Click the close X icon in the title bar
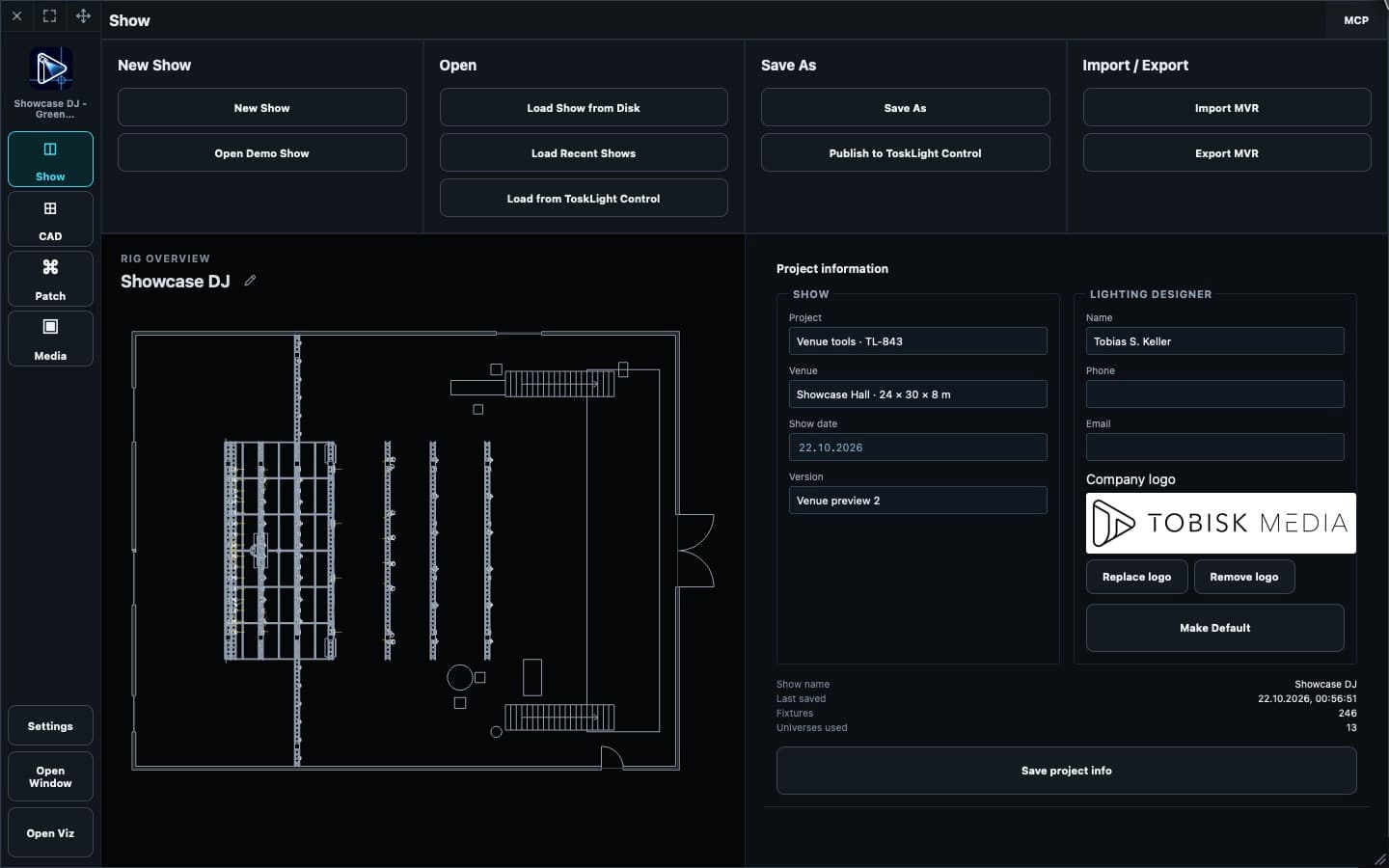The height and width of the screenshot is (868, 1389). [x=16, y=16]
